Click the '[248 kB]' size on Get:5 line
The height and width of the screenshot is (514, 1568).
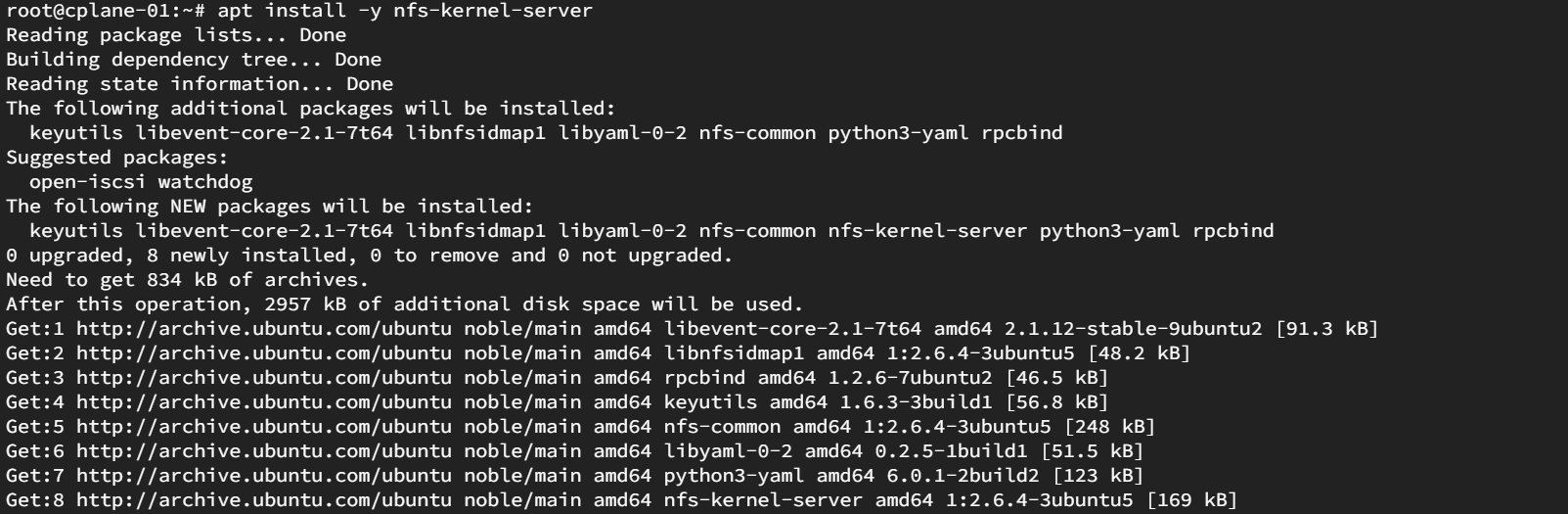point(1109,427)
